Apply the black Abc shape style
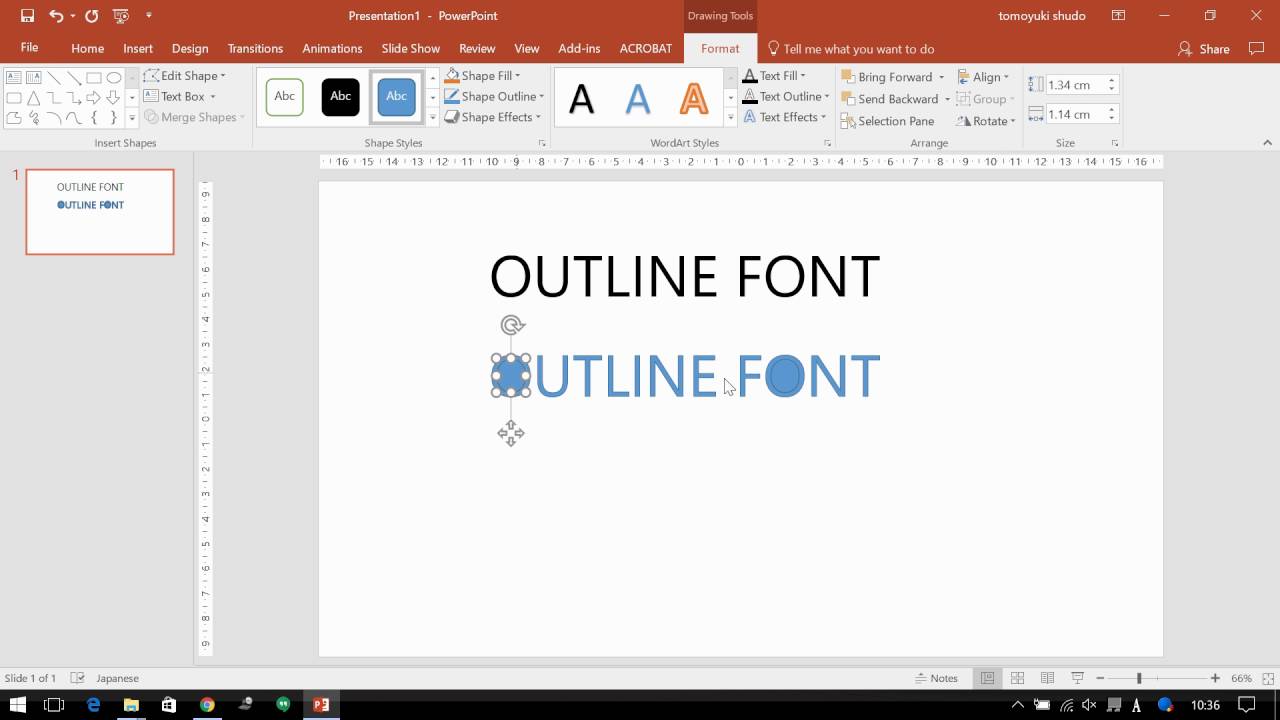This screenshot has height=720, width=1280. coord(340,96)
